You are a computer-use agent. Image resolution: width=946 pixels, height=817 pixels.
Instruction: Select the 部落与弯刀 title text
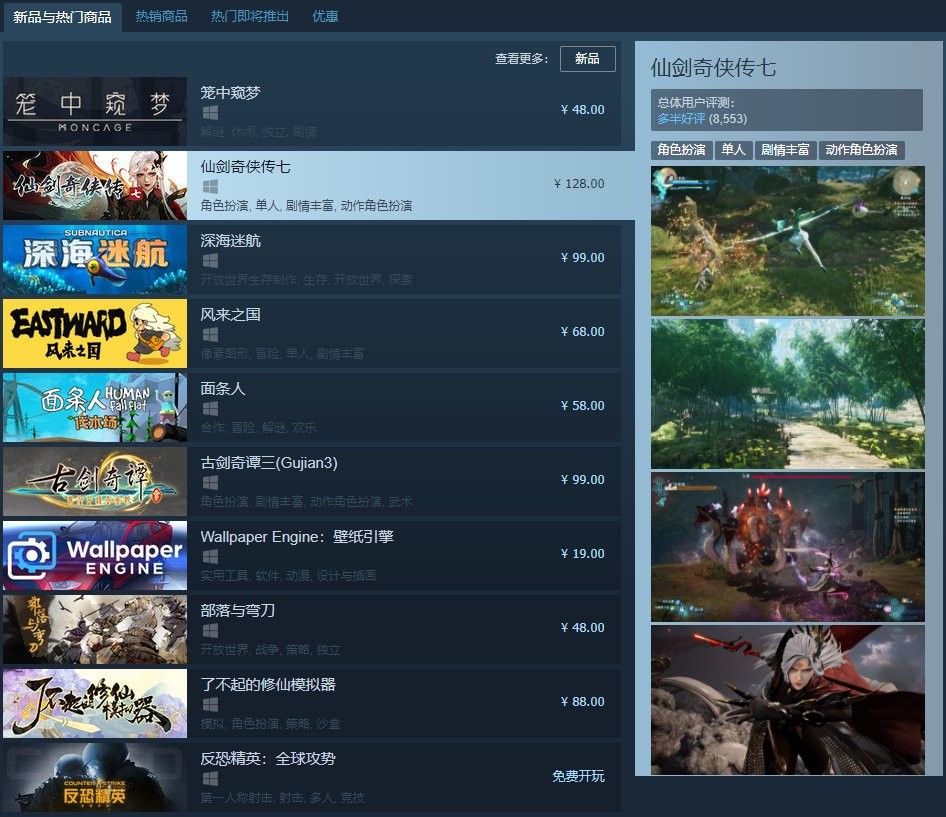(238, 611)
